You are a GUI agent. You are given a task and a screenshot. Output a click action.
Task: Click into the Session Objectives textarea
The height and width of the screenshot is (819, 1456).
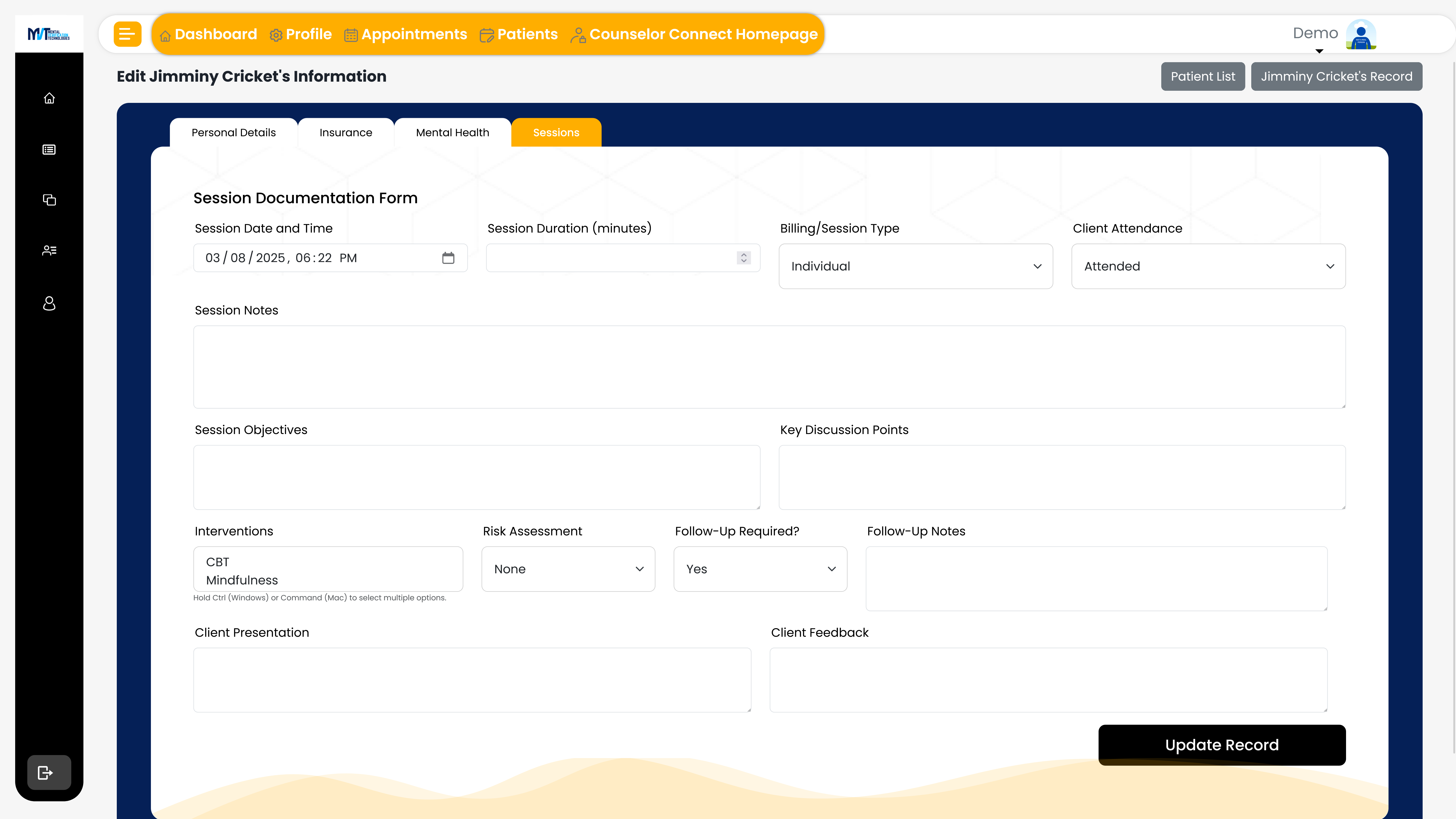pos(476,477)
